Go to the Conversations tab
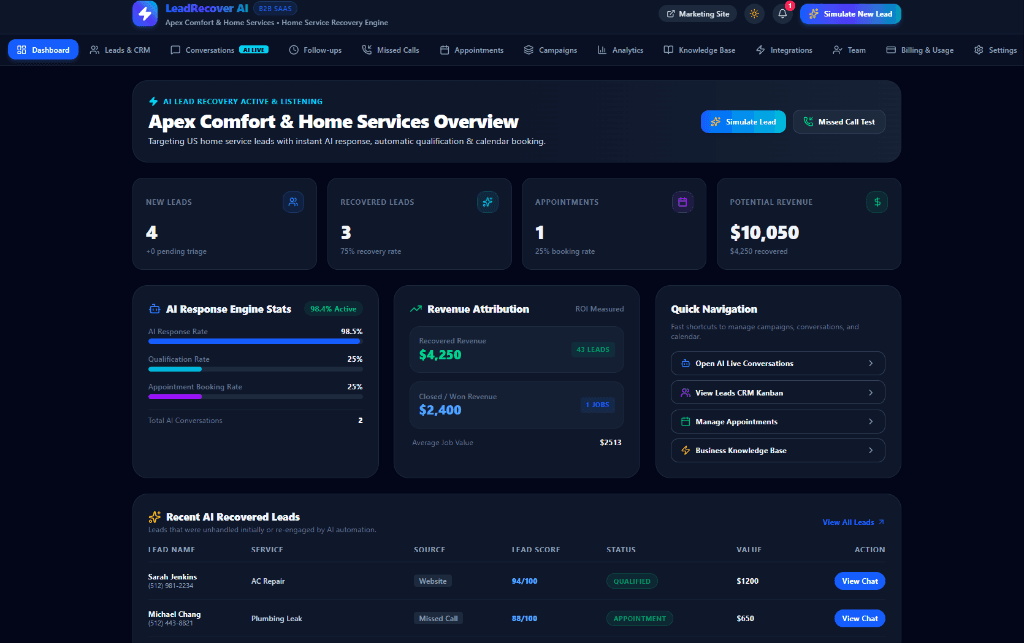The image size is (1024, 643). [219, 50]
